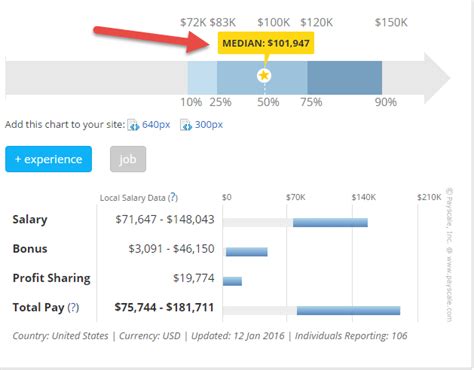Click the help question mark after Total Pay

pos(73,307)
